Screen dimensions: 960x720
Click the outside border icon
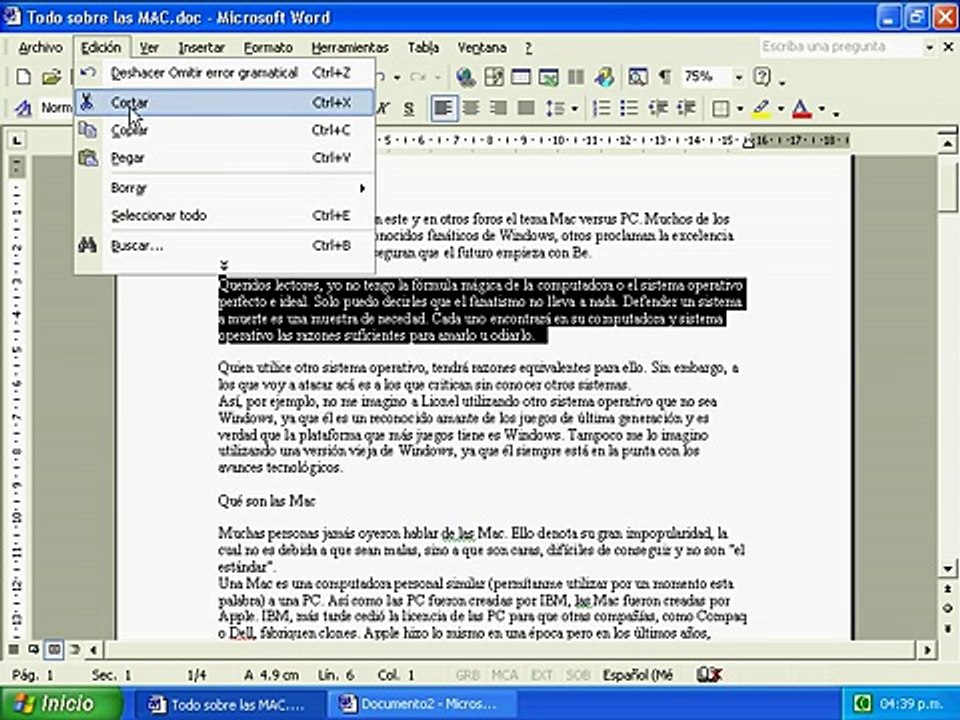point(721,109)
